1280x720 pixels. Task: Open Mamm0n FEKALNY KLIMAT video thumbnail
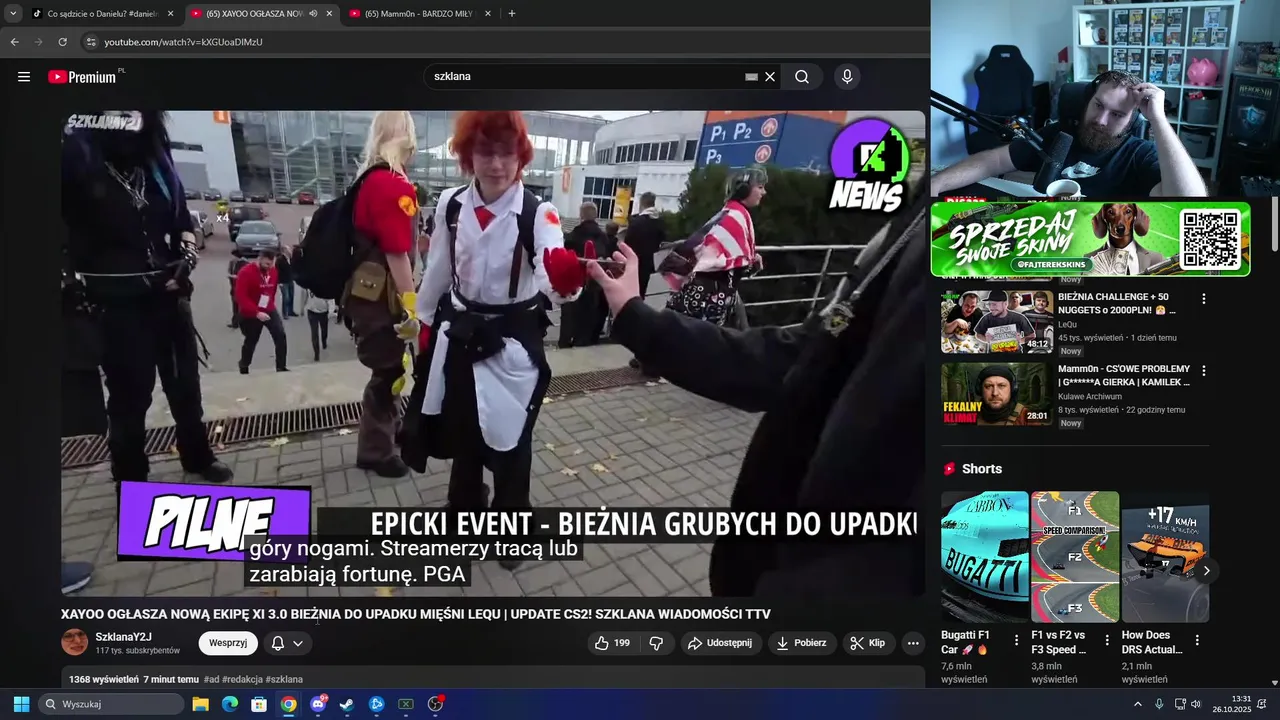point(997,394)
